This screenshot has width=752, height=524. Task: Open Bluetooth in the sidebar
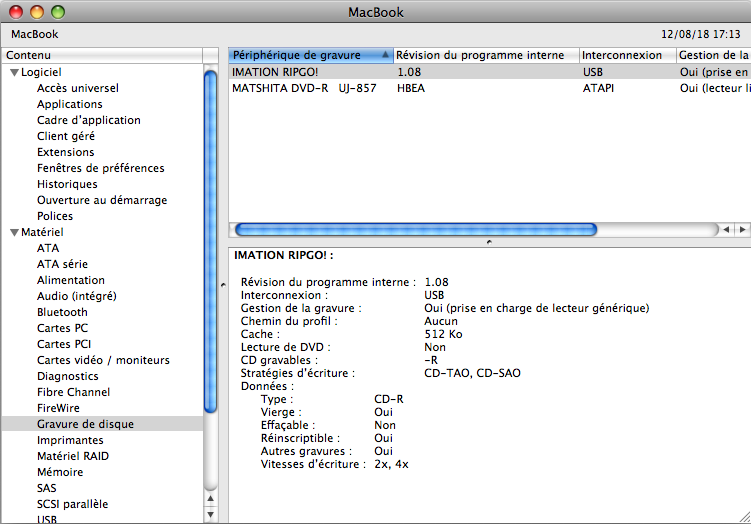[x=62, y=312]
